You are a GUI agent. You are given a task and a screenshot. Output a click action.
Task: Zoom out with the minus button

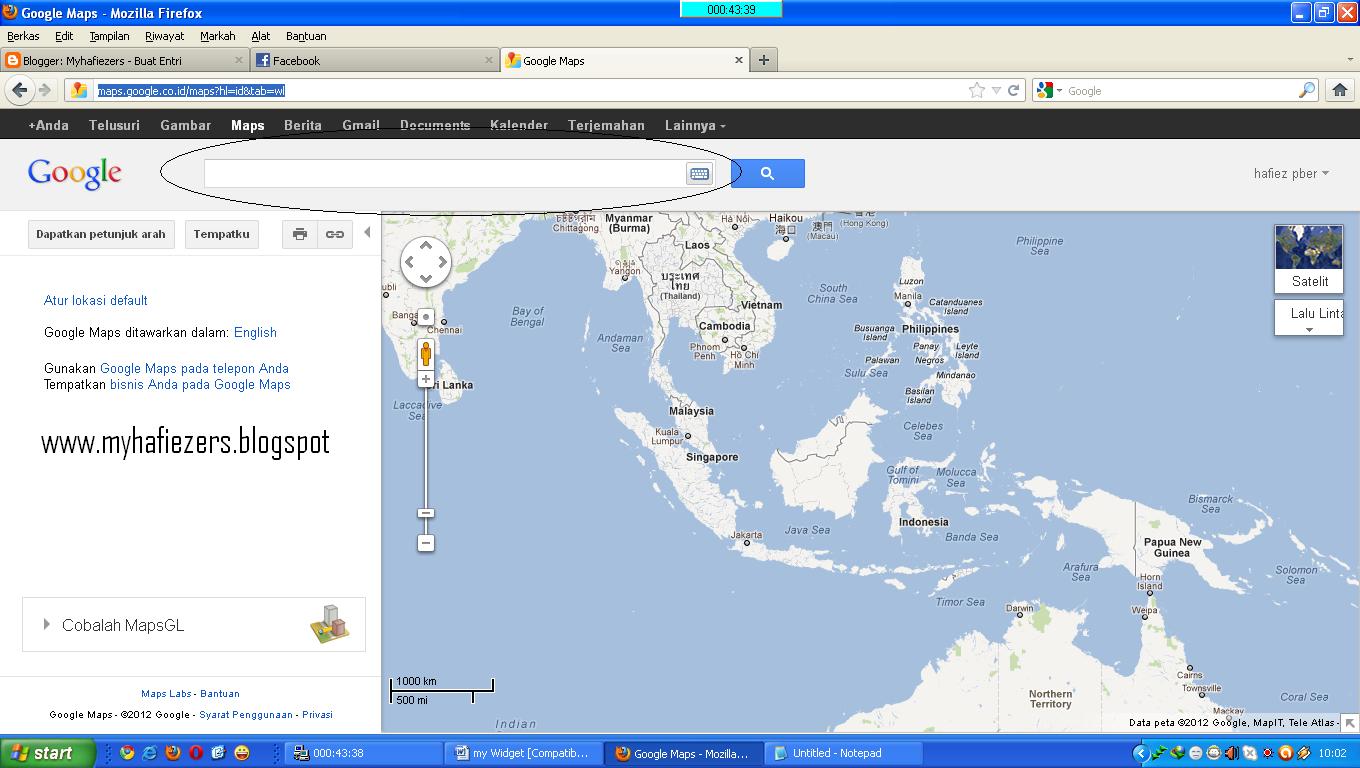426,543
